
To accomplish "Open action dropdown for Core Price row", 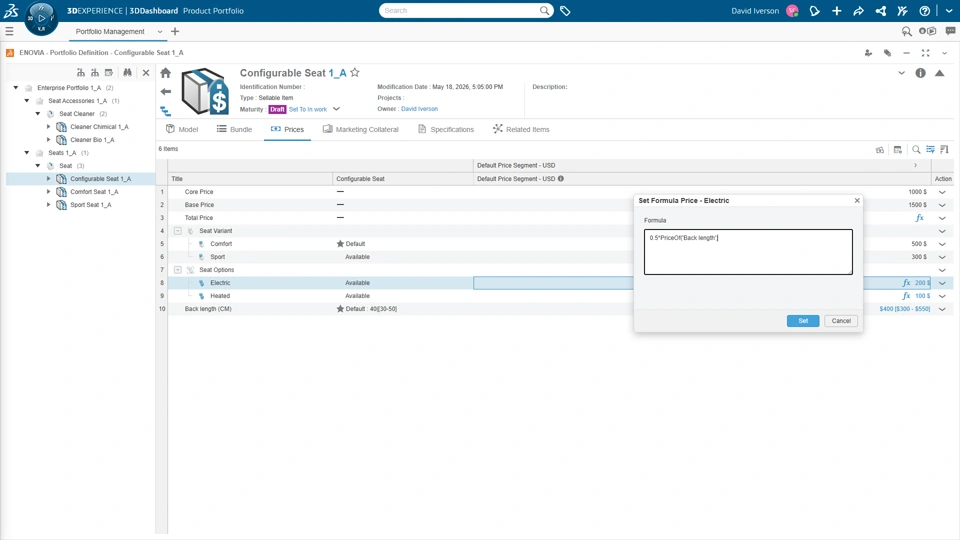I will [x=942, y=192].
